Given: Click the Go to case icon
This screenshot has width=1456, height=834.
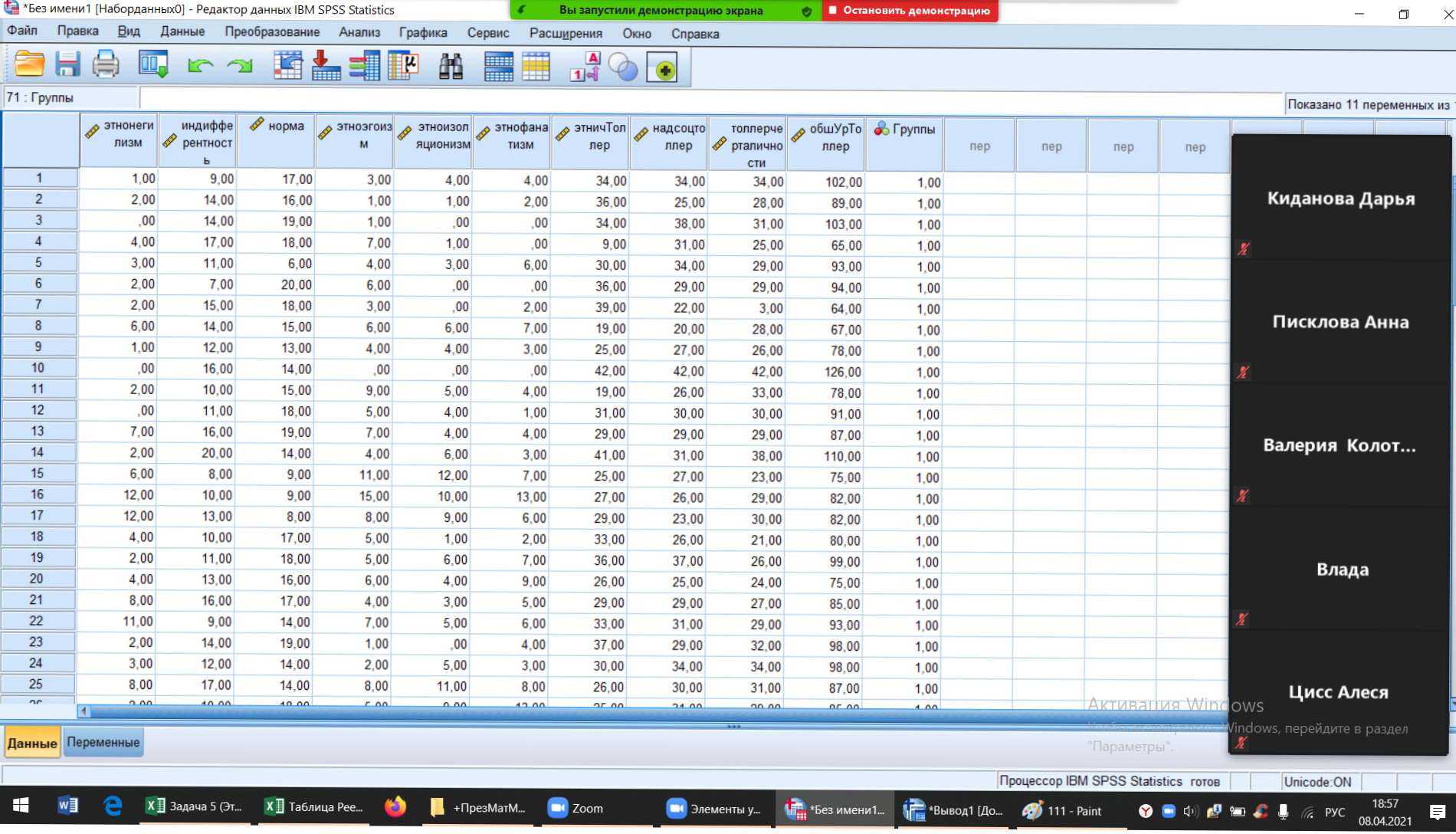Looking at the screenshot, I should click(x=288, y=66).
